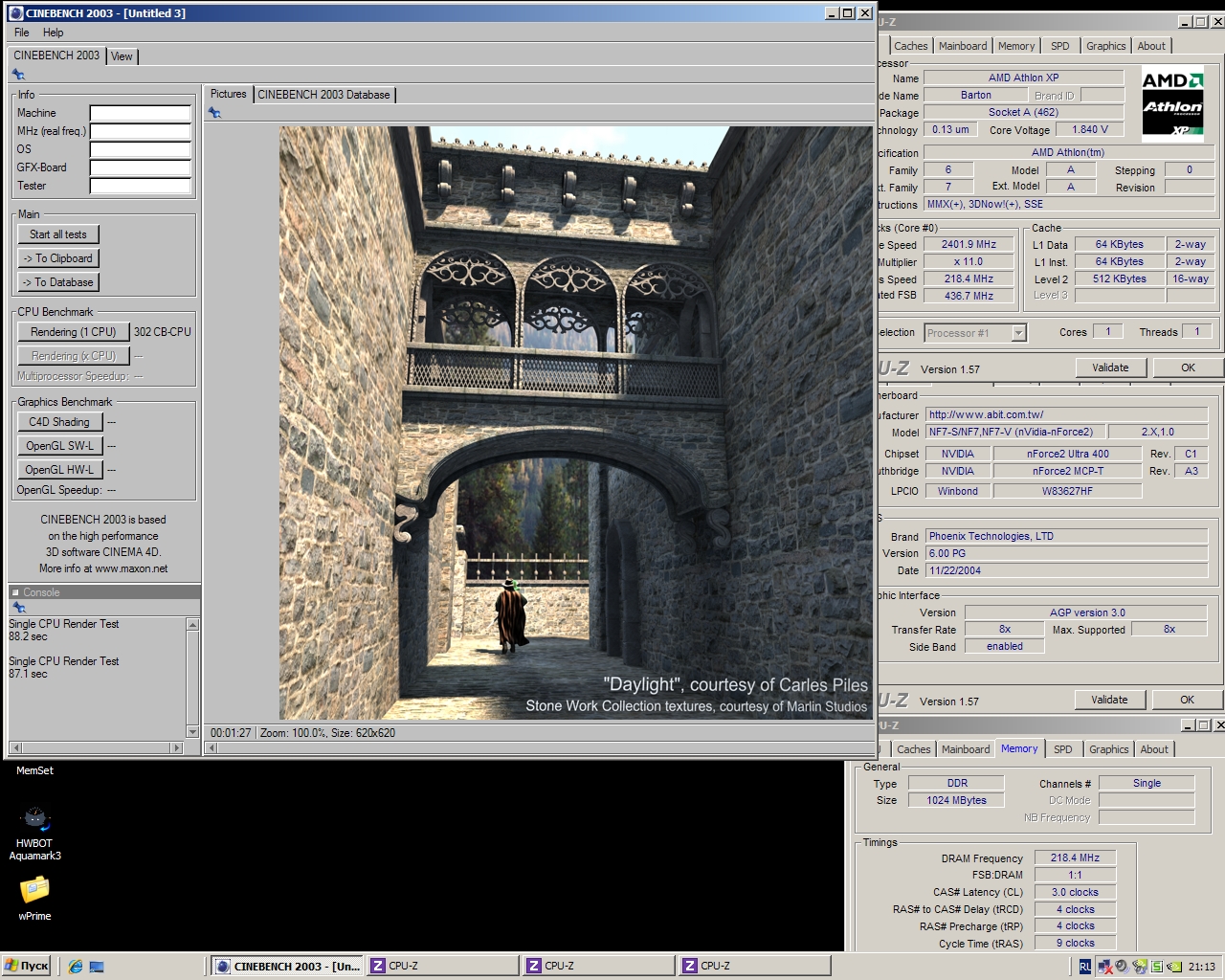Click the 87.1 sec console result

click(x=28, y=674)
